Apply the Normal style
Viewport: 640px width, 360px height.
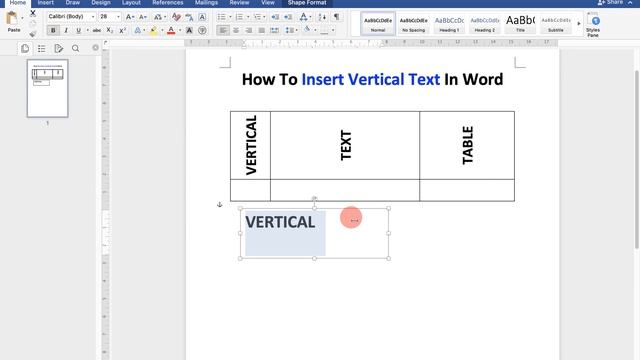(378, 24)
